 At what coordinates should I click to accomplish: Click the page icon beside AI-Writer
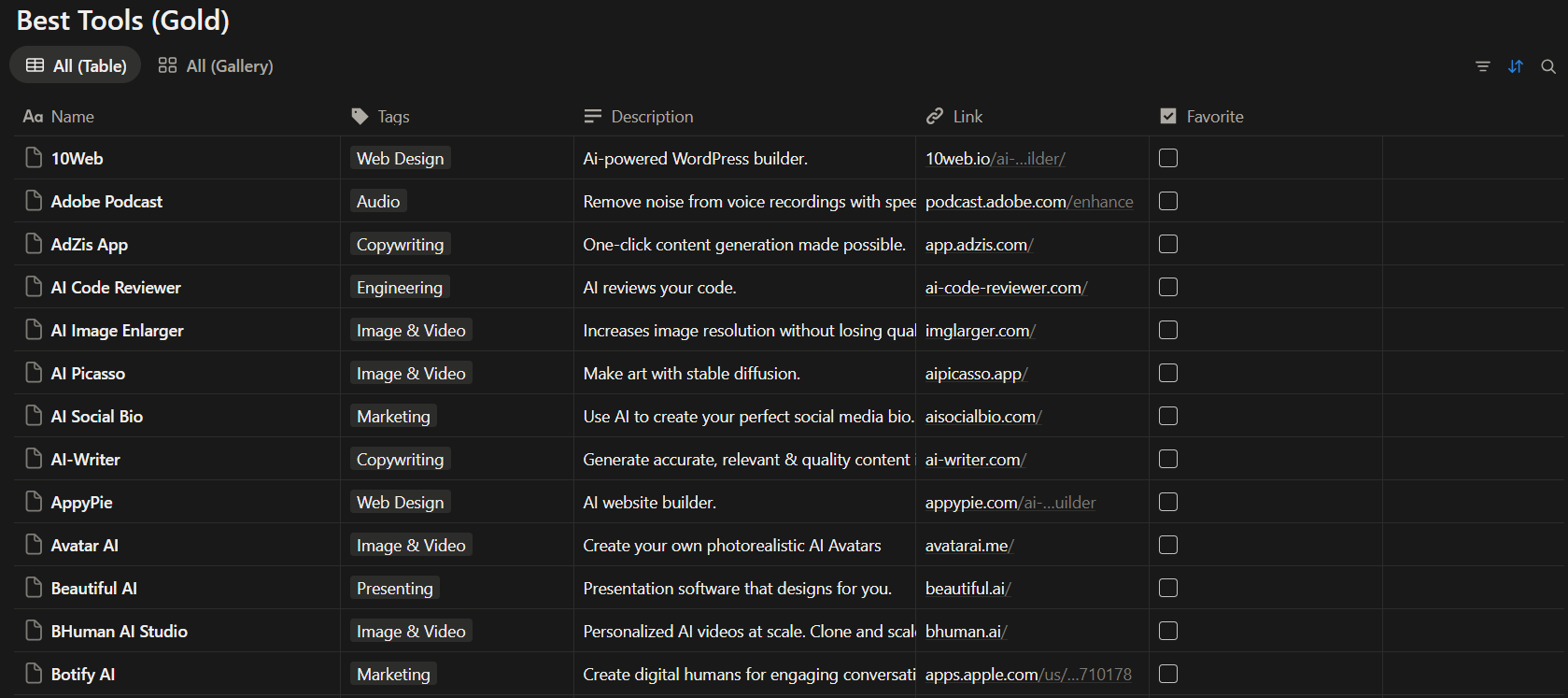click(x=34, y=459)
